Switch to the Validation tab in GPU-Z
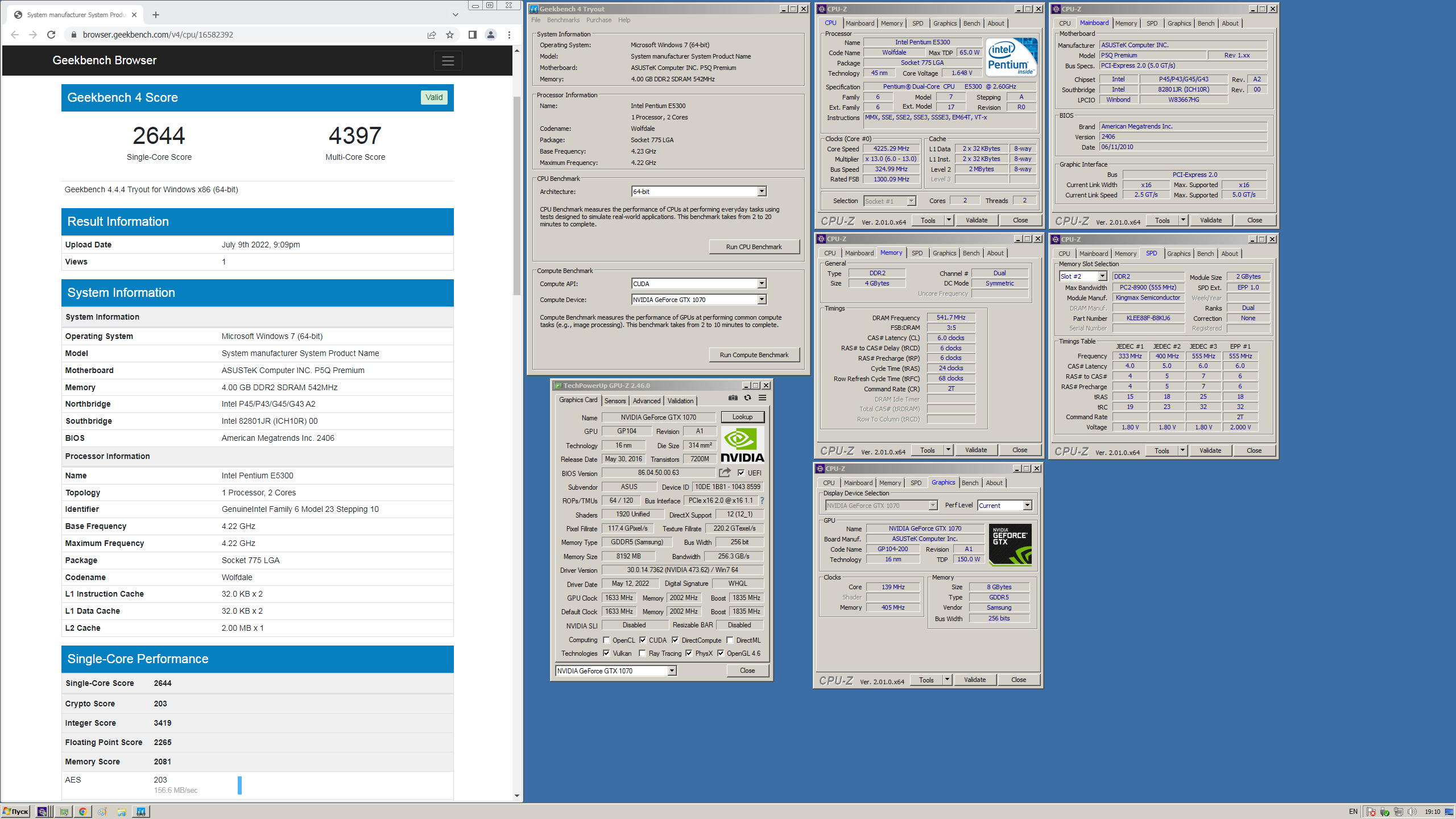Screen dimensions: 1456x819 (x=680, y=401)
